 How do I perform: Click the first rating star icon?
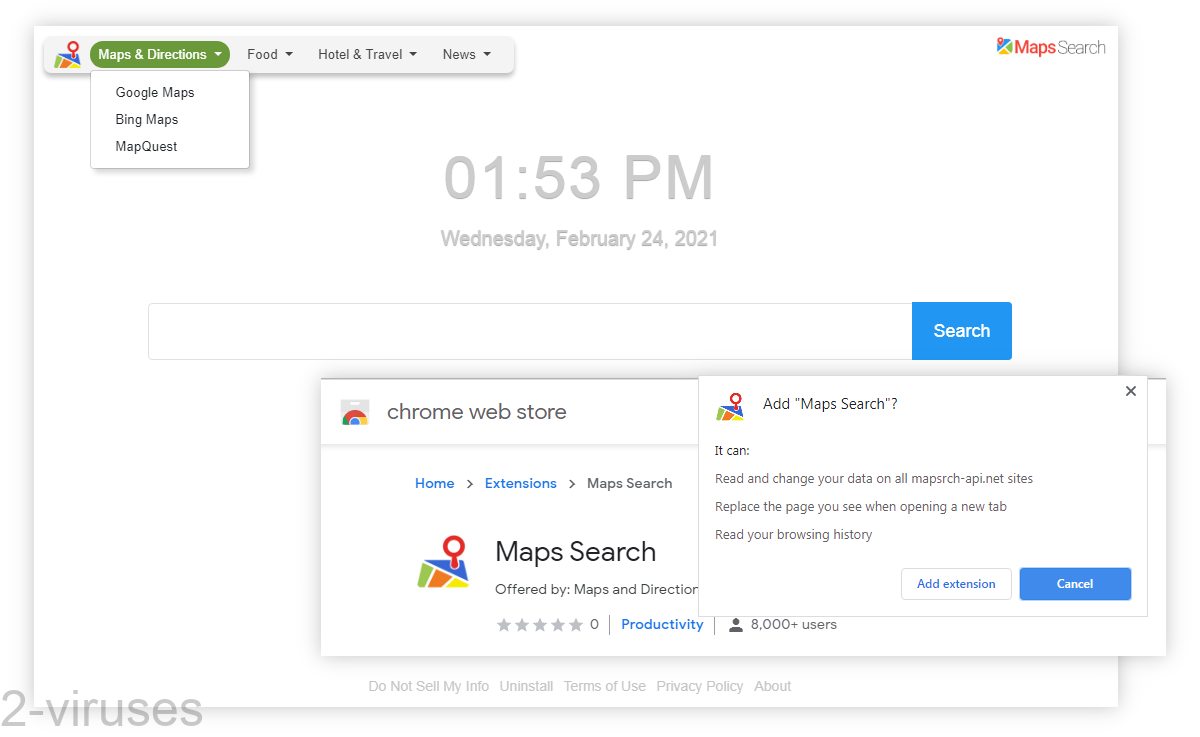click(x=504, y=624)
